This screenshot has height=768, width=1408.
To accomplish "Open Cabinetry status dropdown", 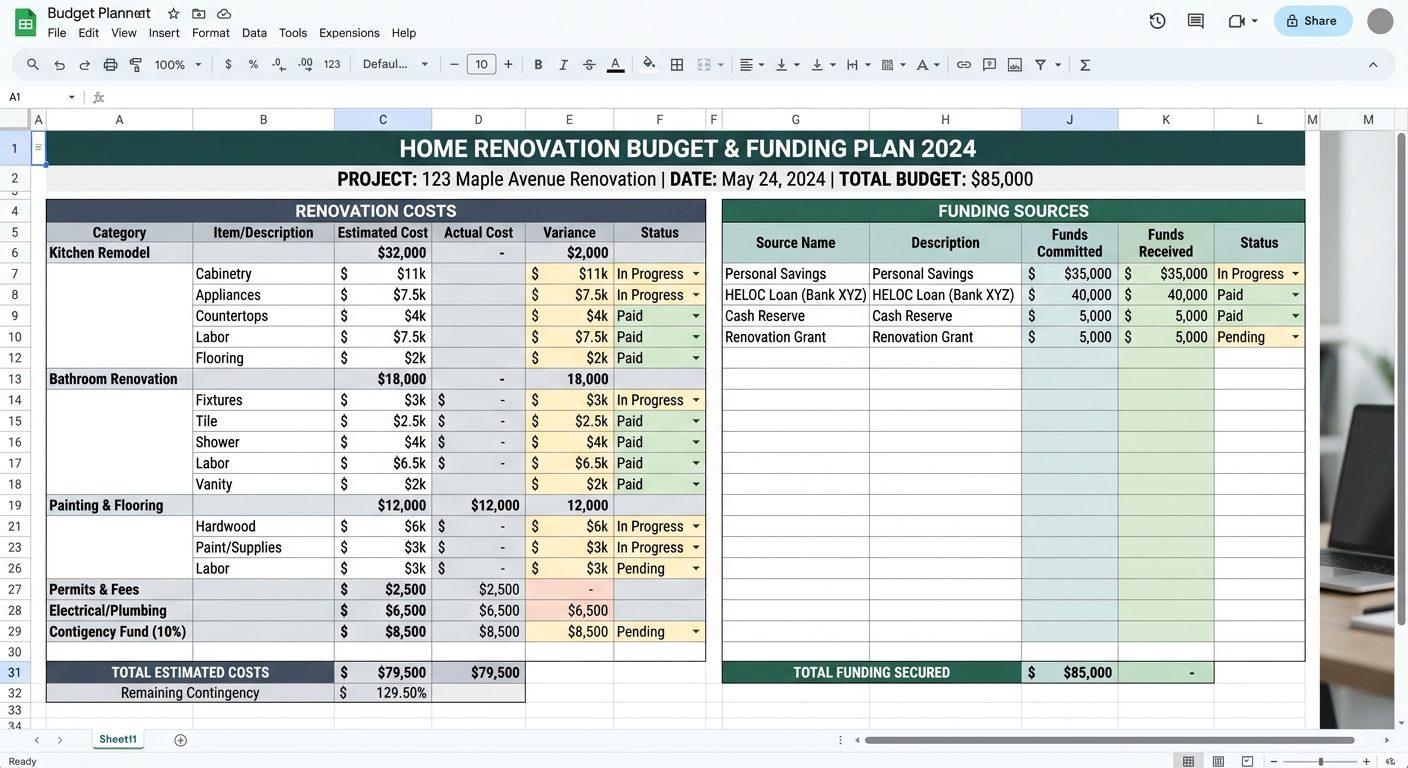I will [x=696, y=274].
